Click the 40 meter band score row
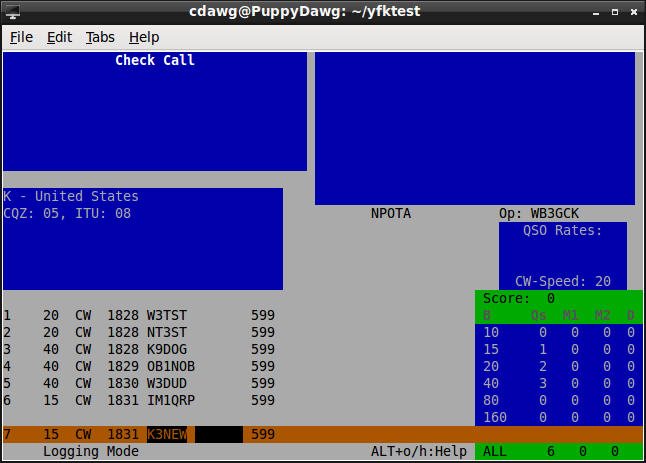This screenshot has width=646, height=463. click(x=558, y=383)
